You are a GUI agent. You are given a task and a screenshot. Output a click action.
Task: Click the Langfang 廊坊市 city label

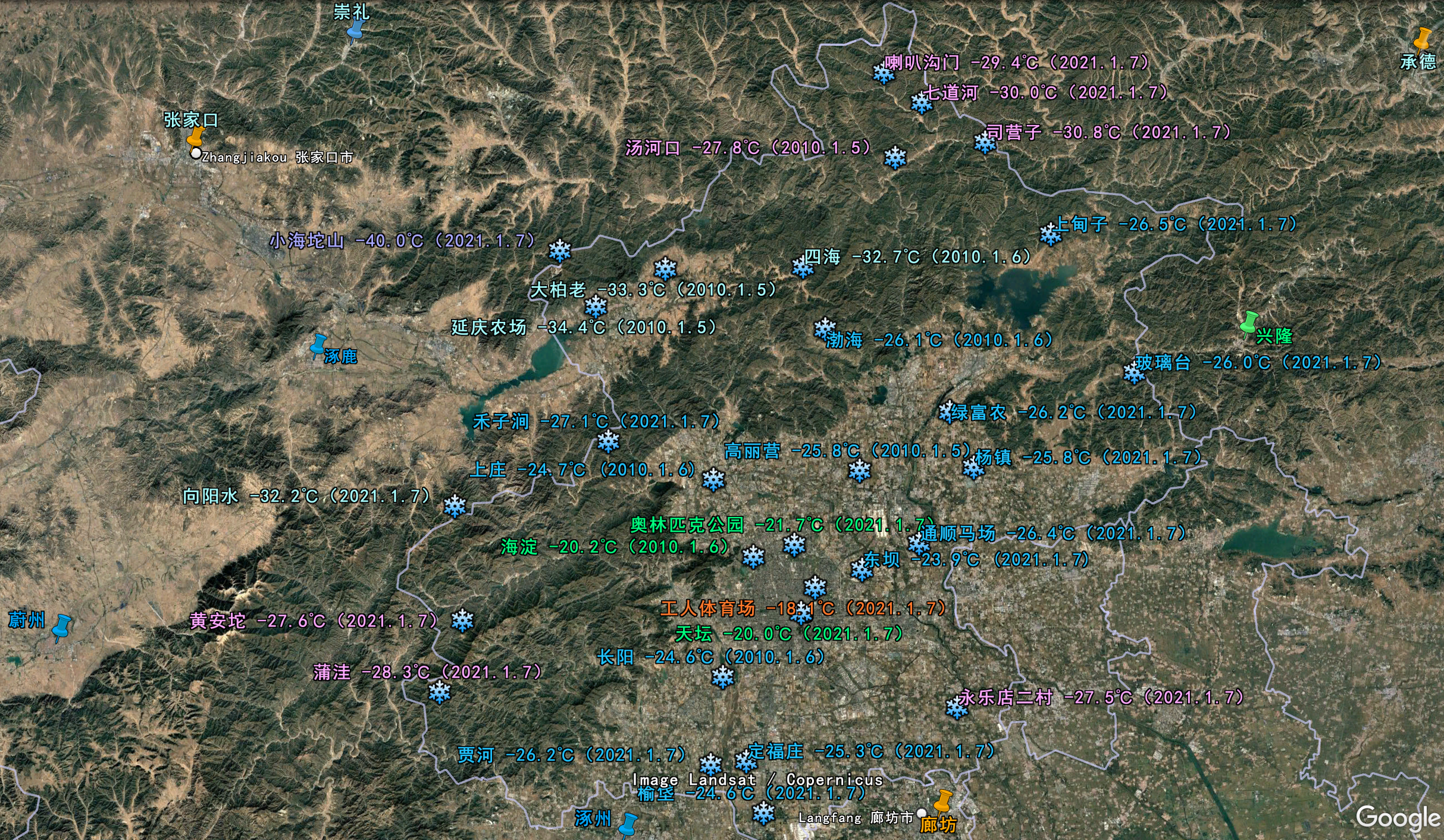tap(856, 817)
